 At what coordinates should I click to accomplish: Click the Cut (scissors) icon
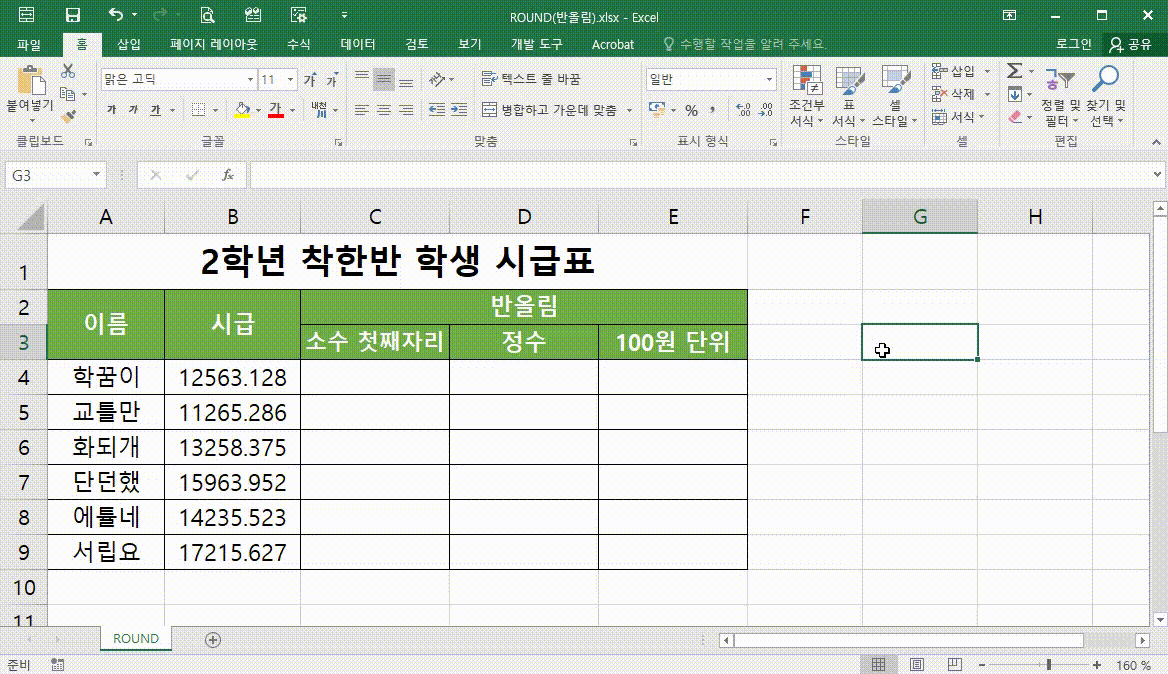coord(67,72)
